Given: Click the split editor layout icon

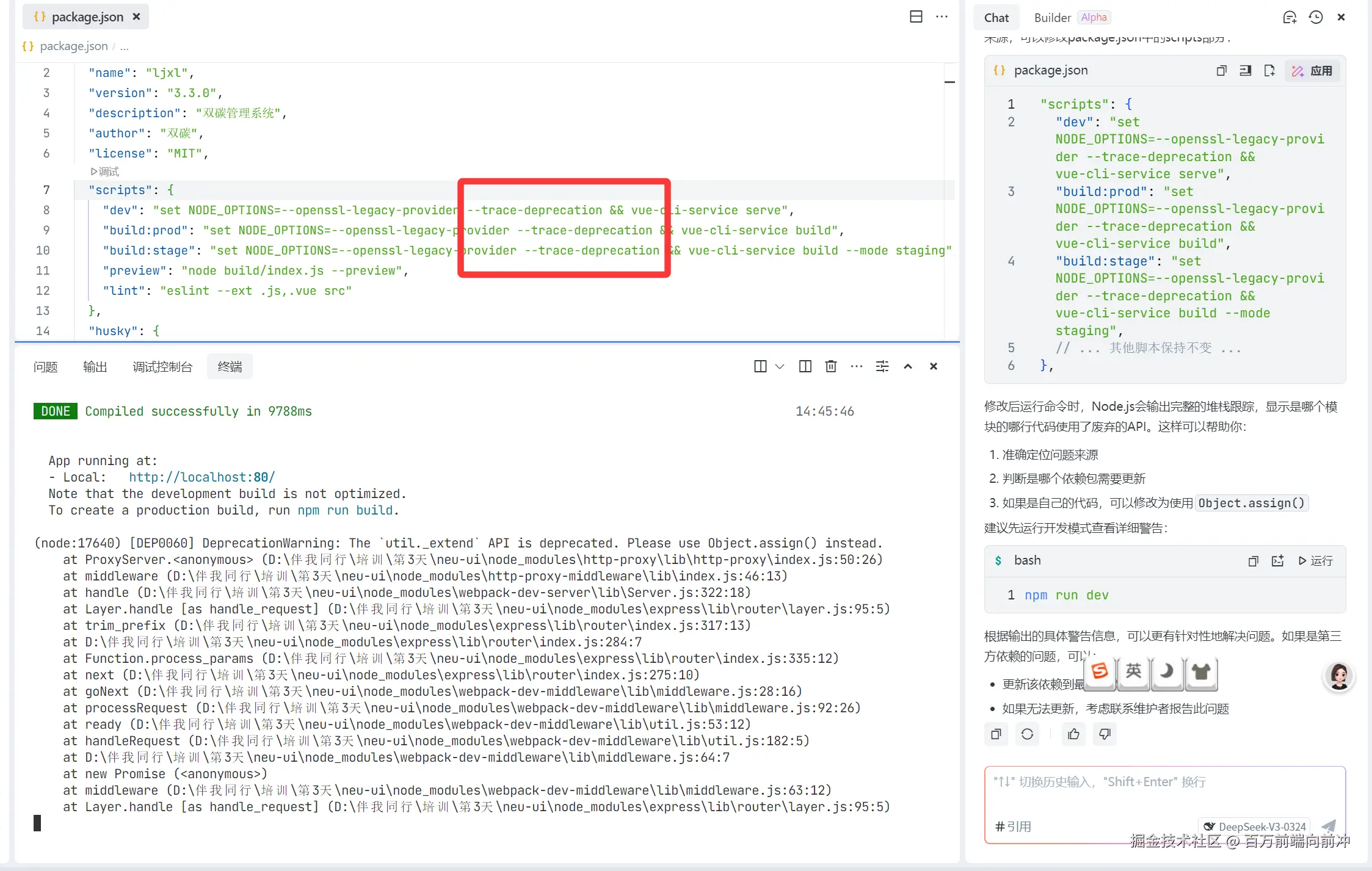Looking at the screenshot, I should coord(916,16).
